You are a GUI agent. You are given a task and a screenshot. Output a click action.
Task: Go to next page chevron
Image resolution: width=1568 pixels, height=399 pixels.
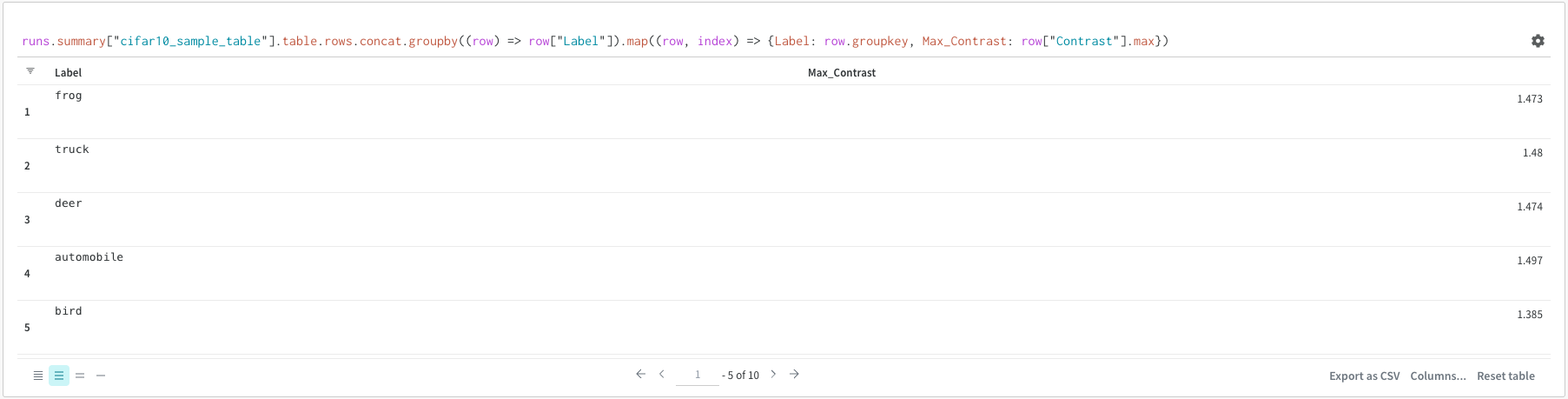tap(773, 375)
